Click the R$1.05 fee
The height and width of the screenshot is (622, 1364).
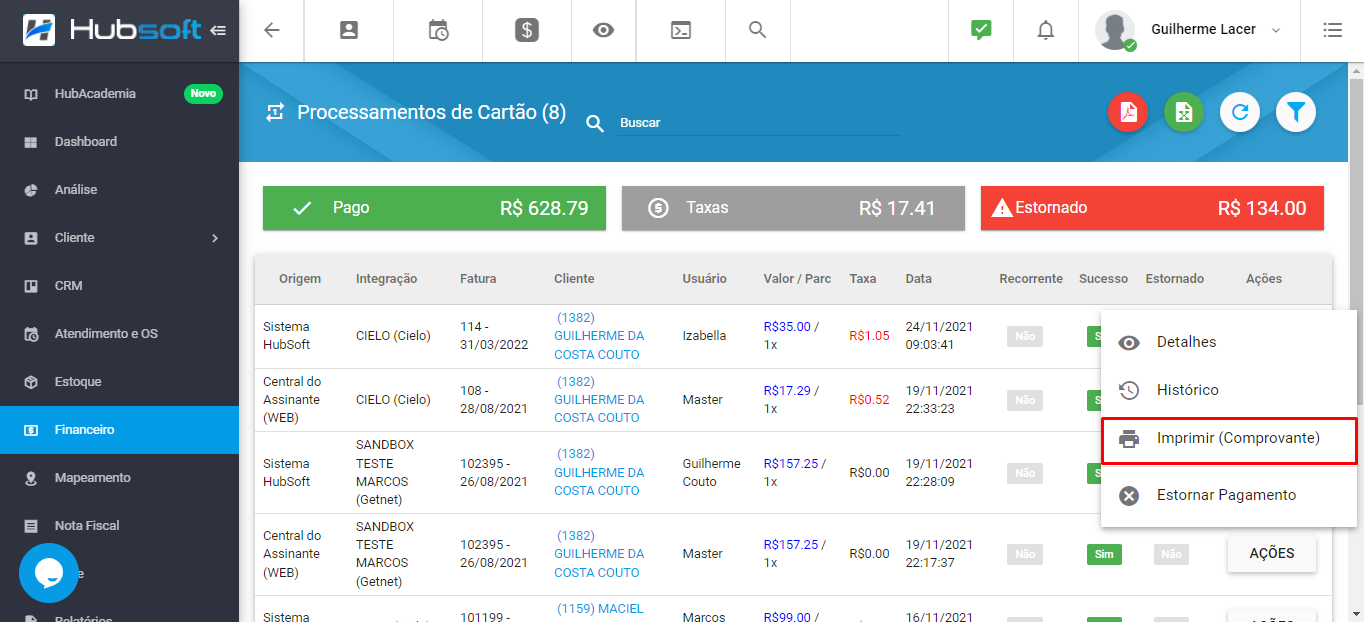coord(869,336)
